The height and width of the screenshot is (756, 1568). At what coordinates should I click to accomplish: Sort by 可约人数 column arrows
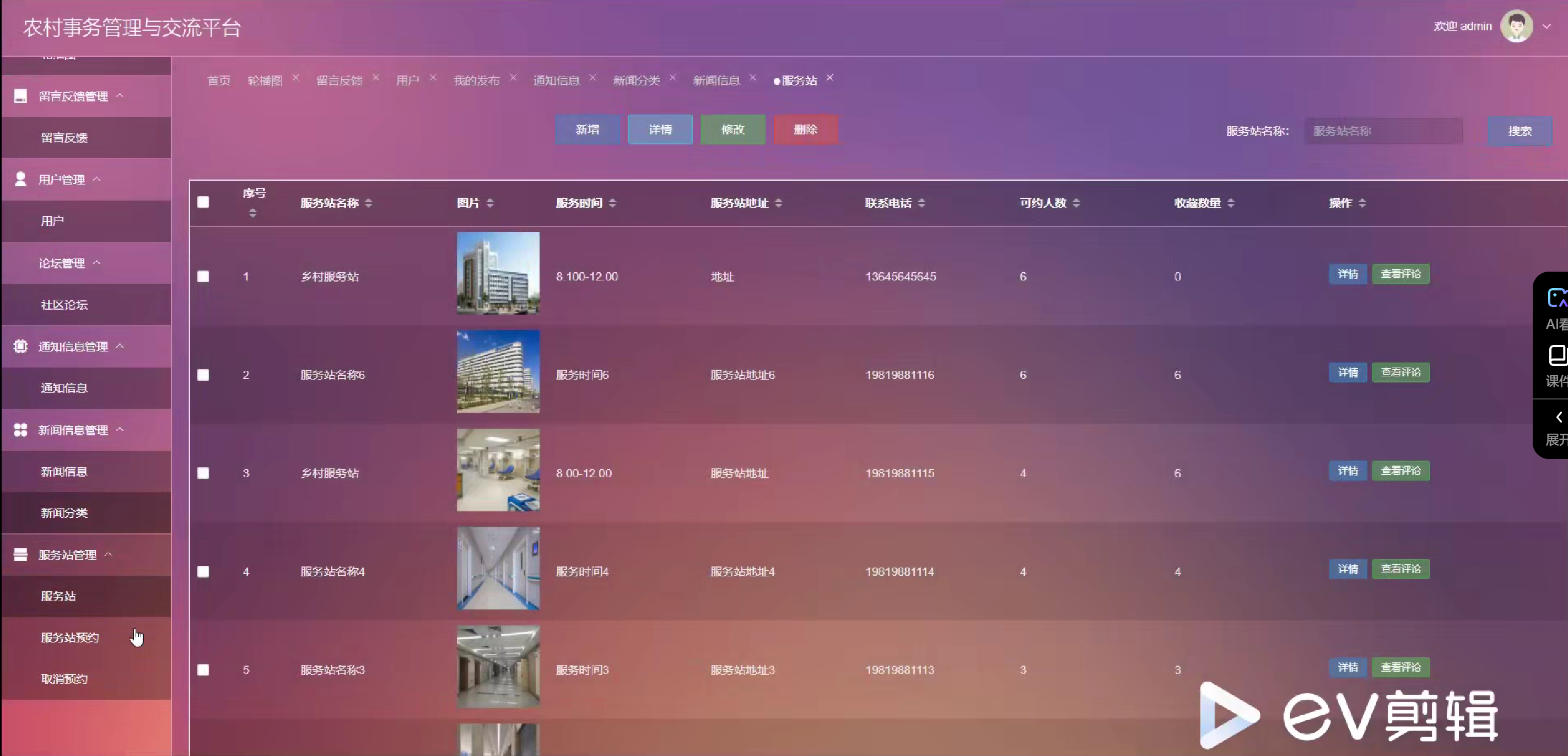tap(1076, 203)
